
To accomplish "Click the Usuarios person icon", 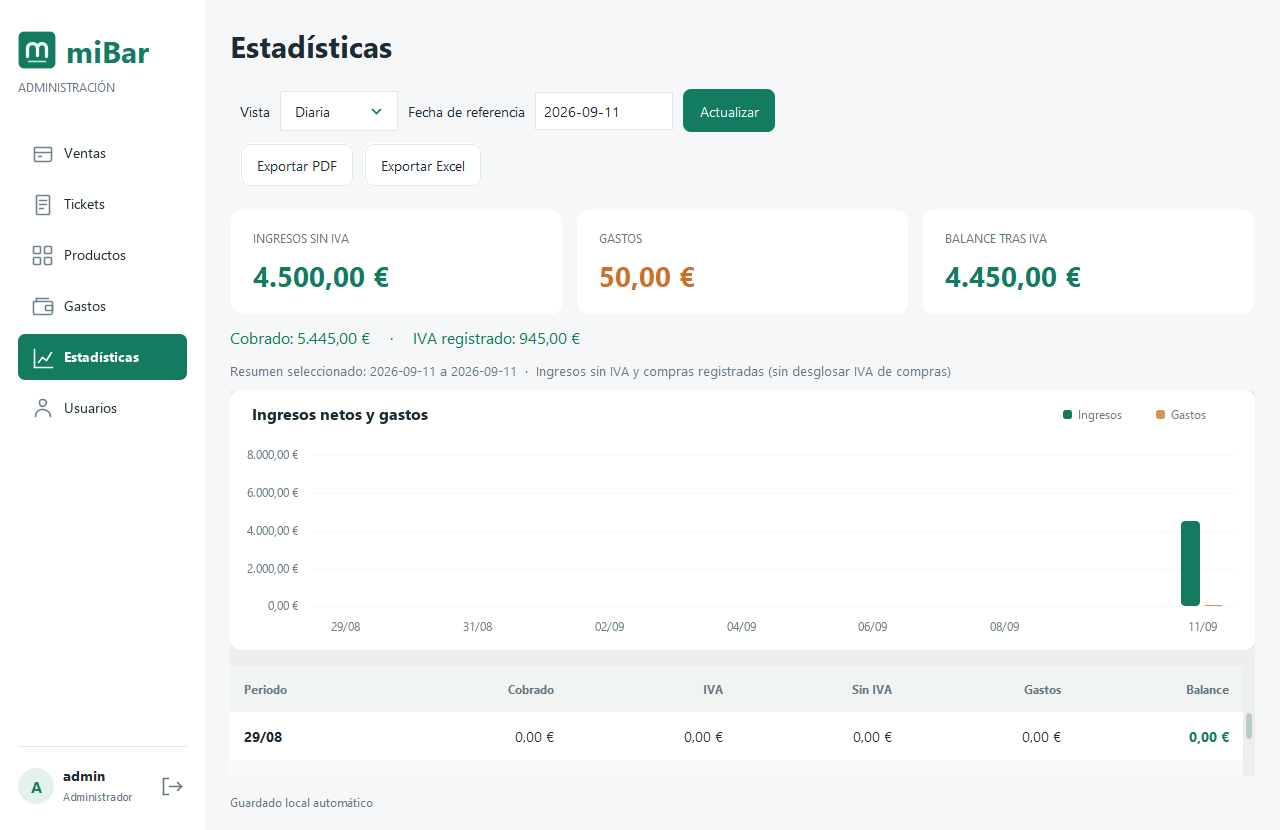I will click(x=42, y=409).
